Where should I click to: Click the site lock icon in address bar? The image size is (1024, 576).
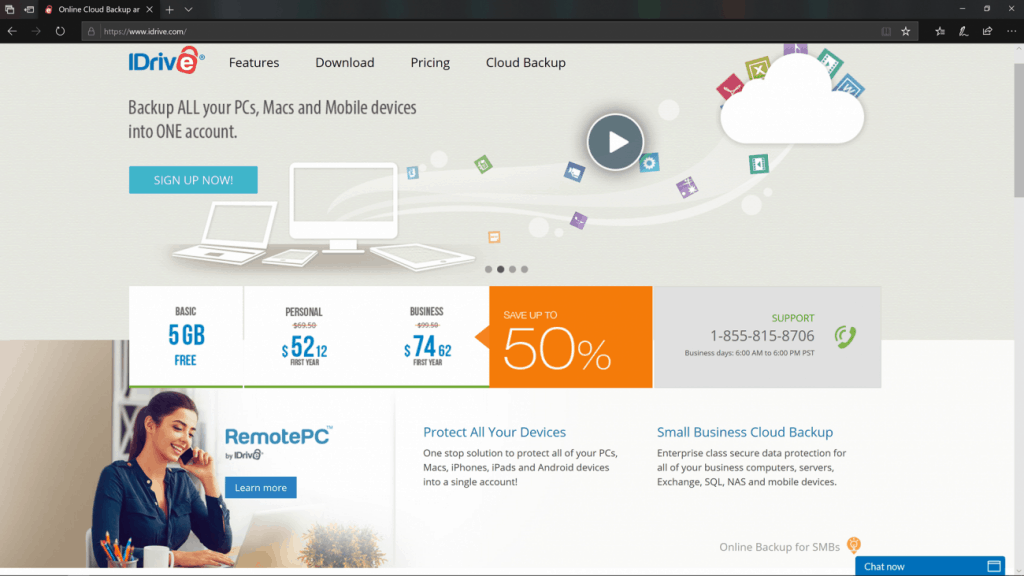click(x=91, y=31)
